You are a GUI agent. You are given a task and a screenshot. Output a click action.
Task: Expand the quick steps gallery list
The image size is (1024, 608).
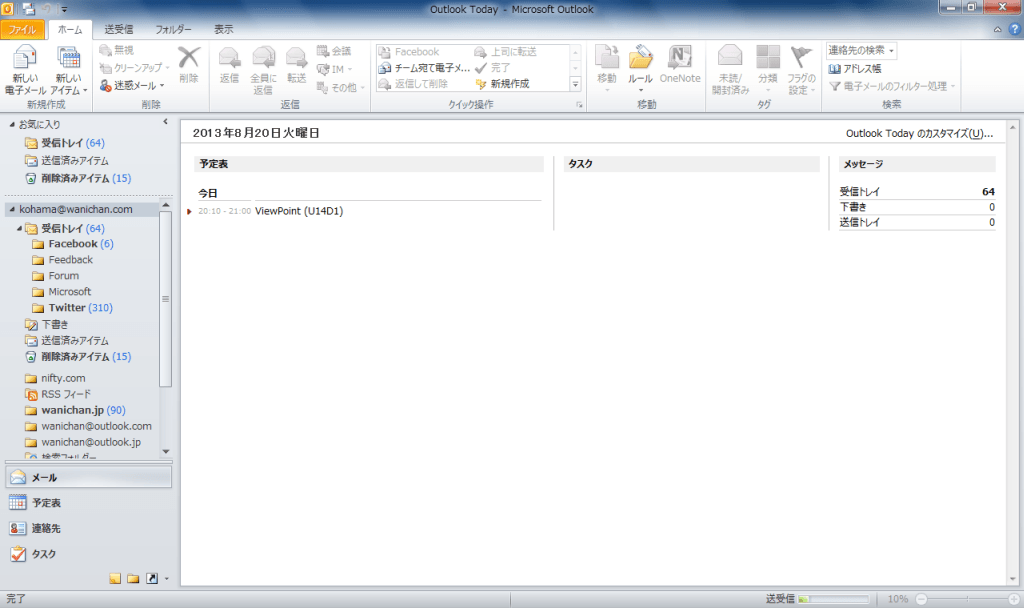point(575,84)
